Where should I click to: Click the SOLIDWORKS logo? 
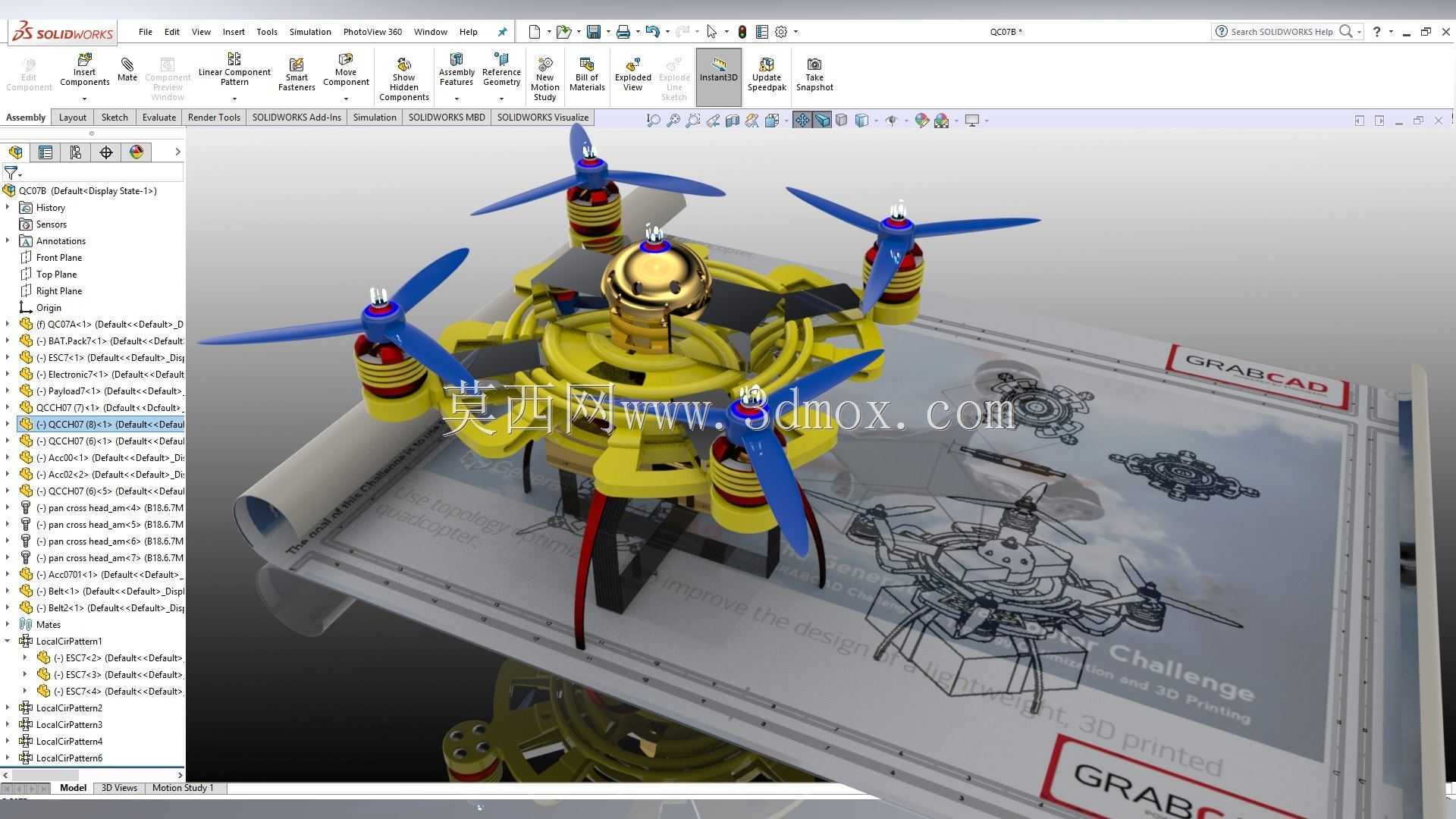pos(63,33)
